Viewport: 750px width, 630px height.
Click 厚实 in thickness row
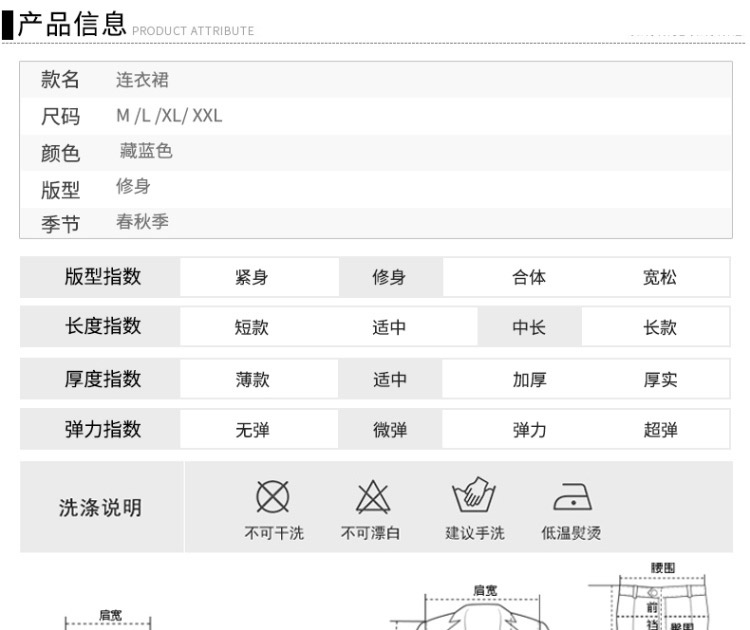point(661,380)
